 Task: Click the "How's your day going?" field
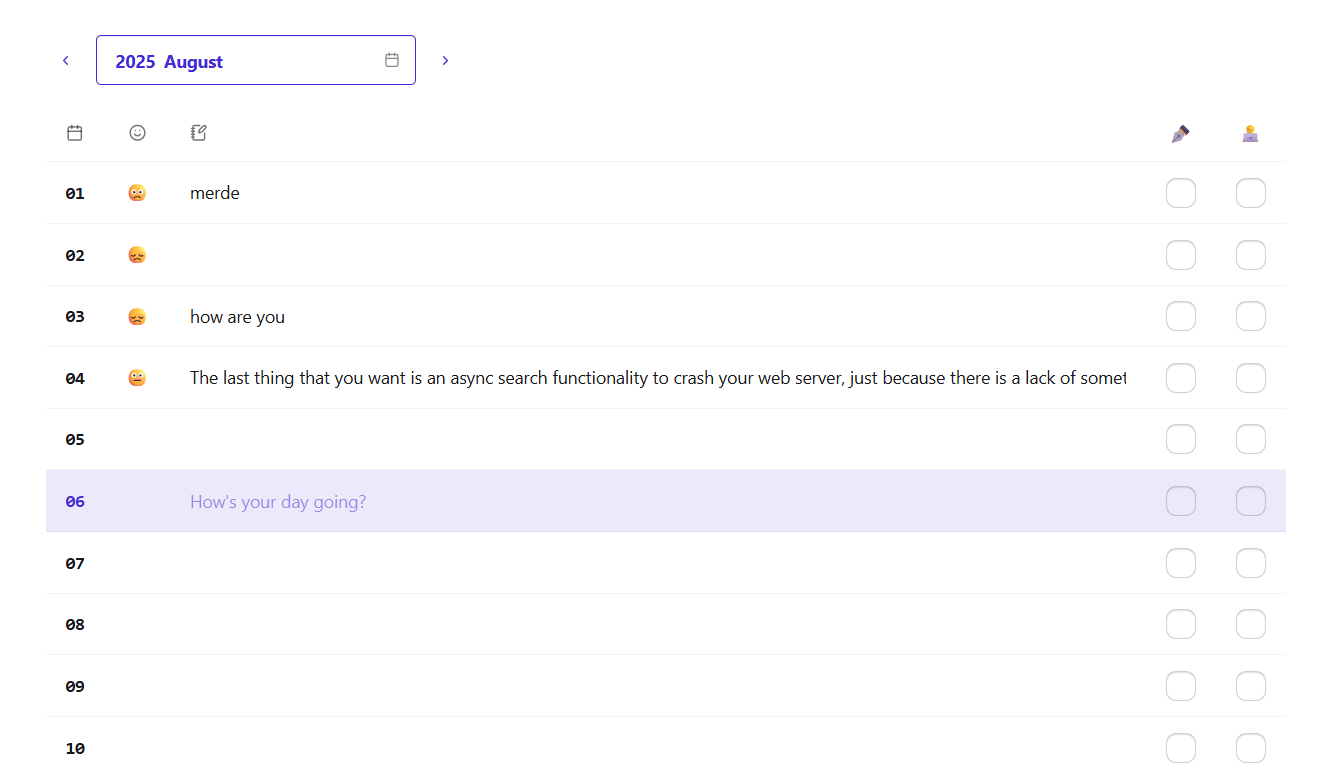click(278, 502)
